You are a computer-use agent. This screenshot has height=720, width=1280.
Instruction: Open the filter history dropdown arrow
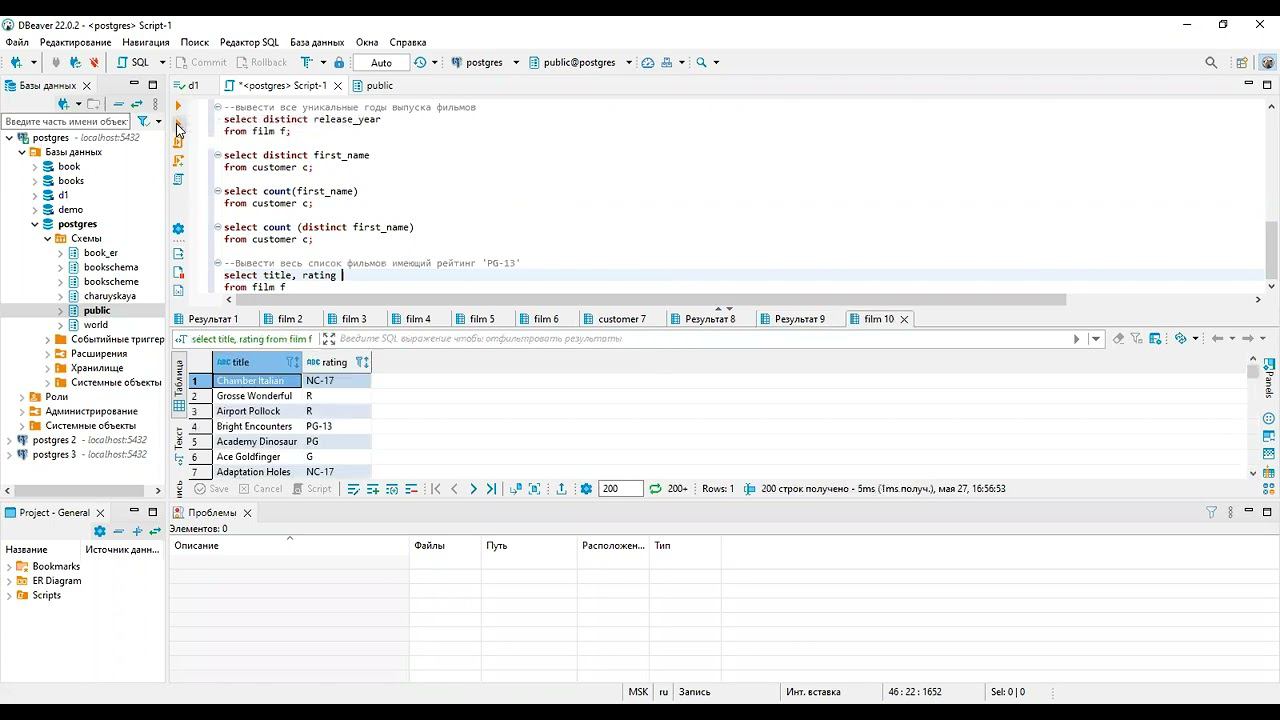1097,339
